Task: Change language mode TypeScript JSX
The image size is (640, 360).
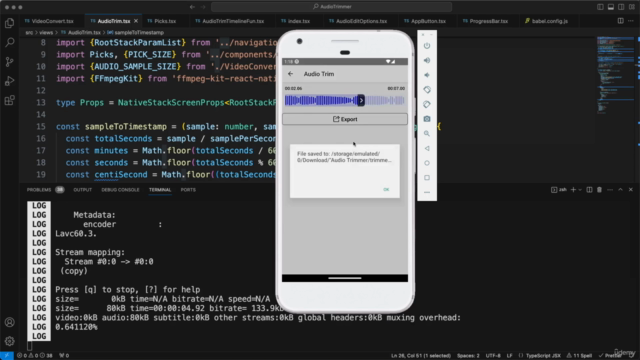Action: [543, 356]
